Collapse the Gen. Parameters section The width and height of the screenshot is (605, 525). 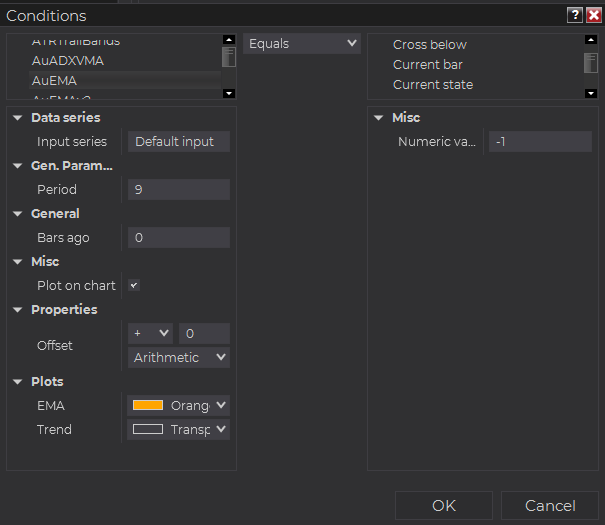[18, 166]
